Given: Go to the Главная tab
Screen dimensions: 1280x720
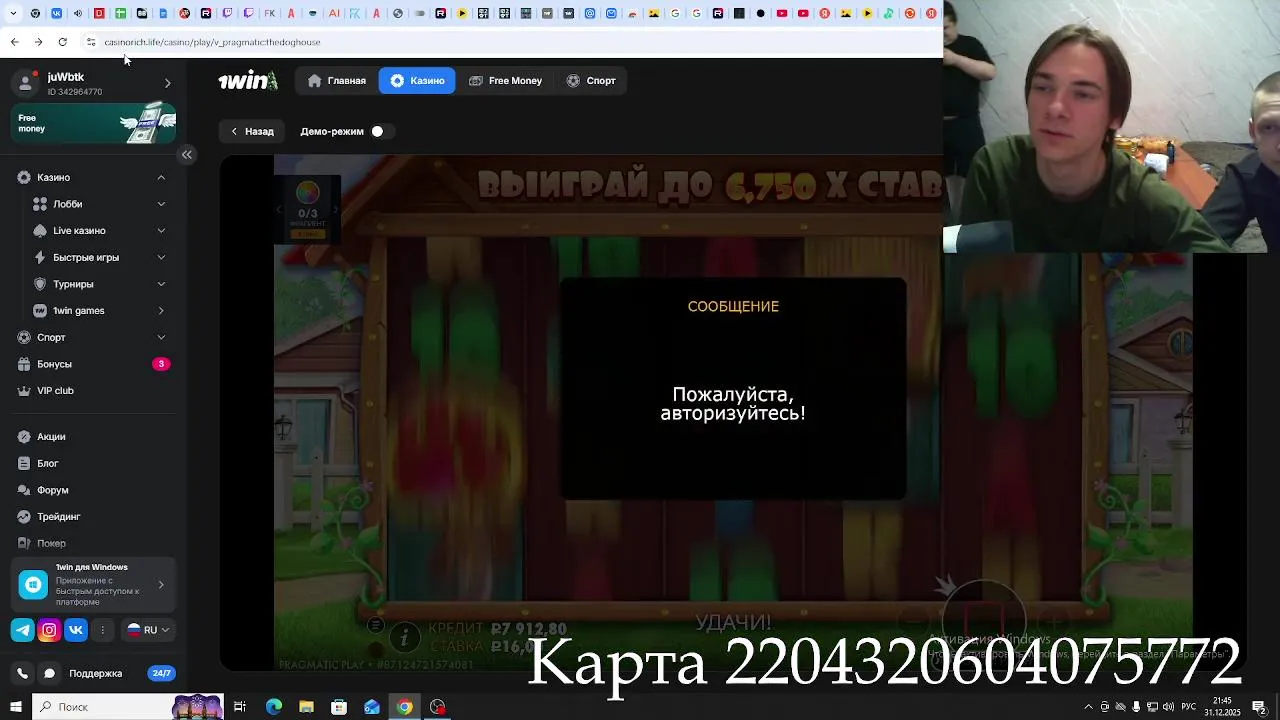Looking at the screenshot, I should tap(337, 81).
